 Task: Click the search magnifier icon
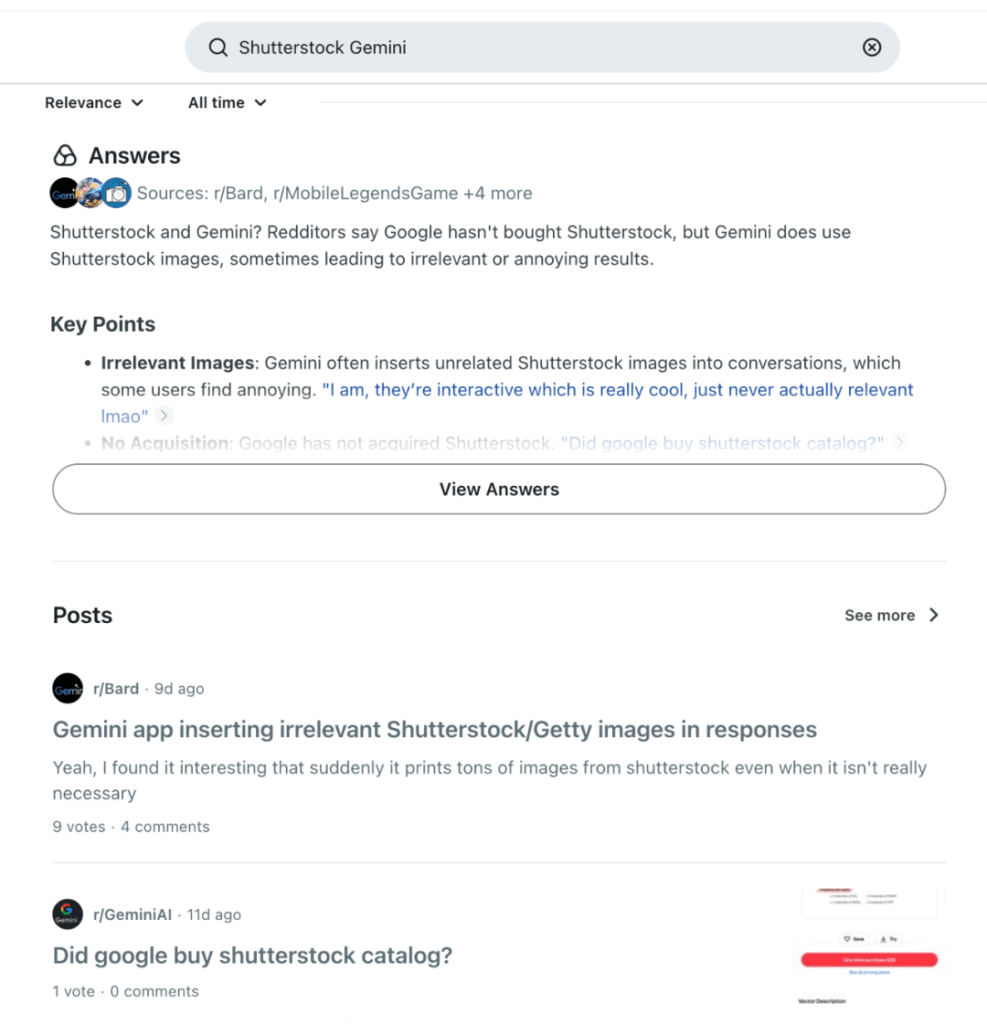(x=217, y=48)
